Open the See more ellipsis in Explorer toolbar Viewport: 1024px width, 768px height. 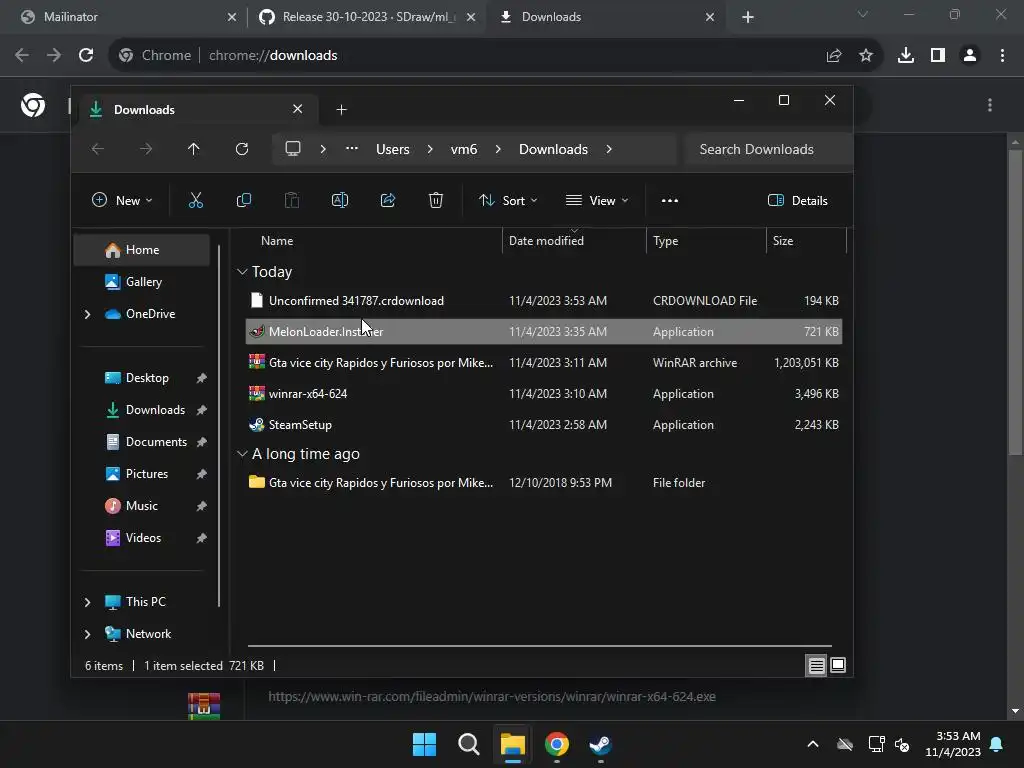pyautogui.click(x=669, y=200)
